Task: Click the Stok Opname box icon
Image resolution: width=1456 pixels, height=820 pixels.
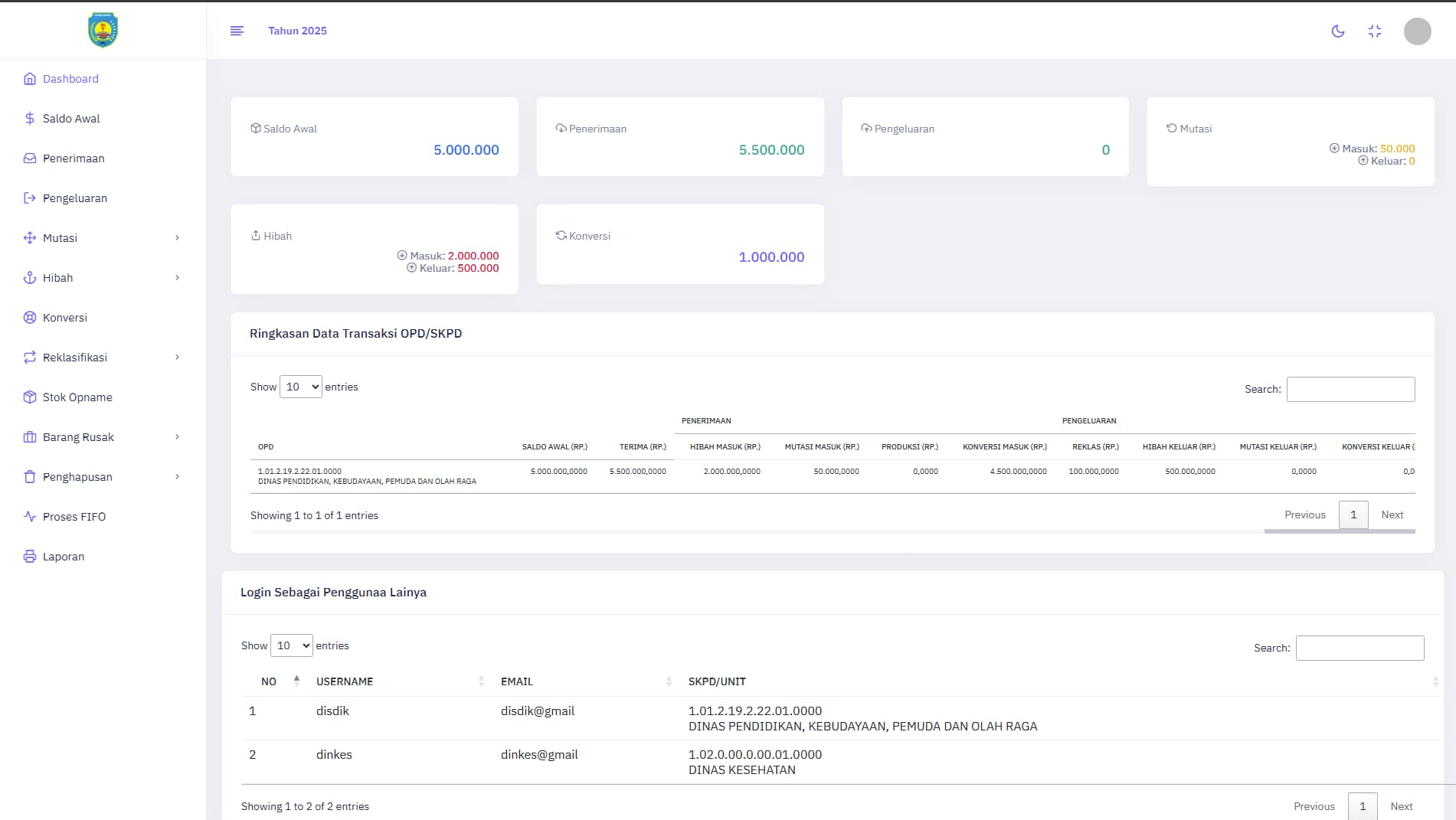Action: (x=30, y=397)
